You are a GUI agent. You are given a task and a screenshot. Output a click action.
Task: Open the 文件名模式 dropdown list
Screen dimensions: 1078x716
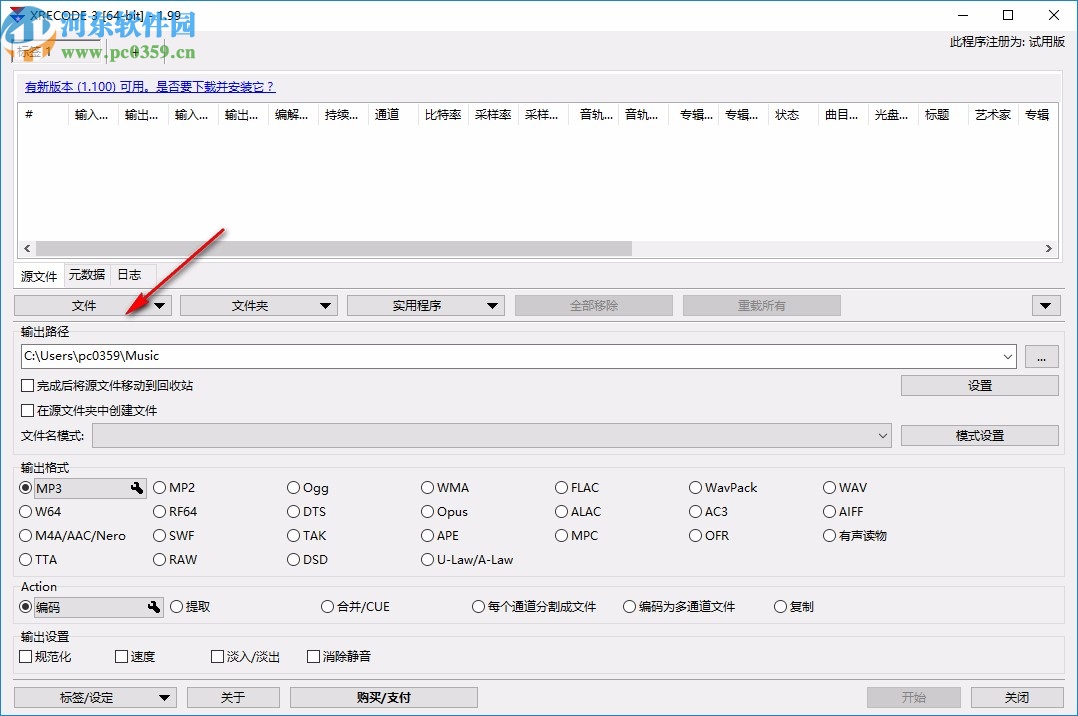[x=882, y=435]
